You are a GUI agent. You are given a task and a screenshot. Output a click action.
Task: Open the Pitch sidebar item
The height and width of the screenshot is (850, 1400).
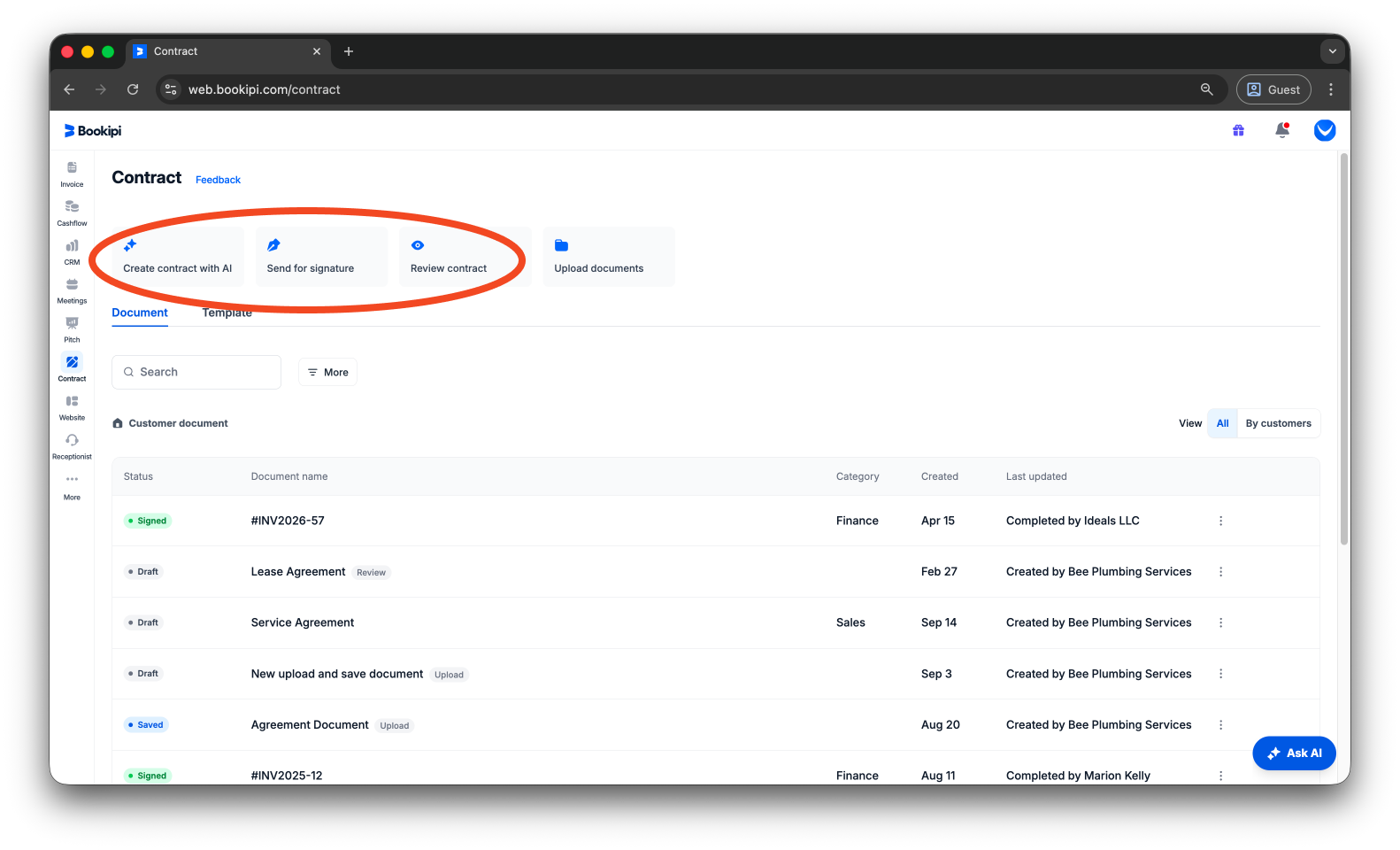pos(72,330)
